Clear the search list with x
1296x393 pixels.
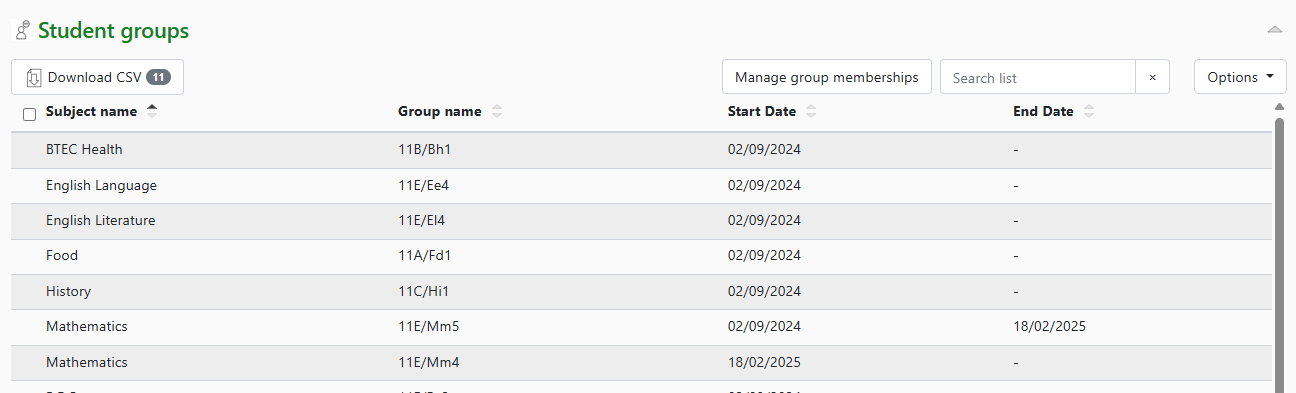pos(1152,77)
